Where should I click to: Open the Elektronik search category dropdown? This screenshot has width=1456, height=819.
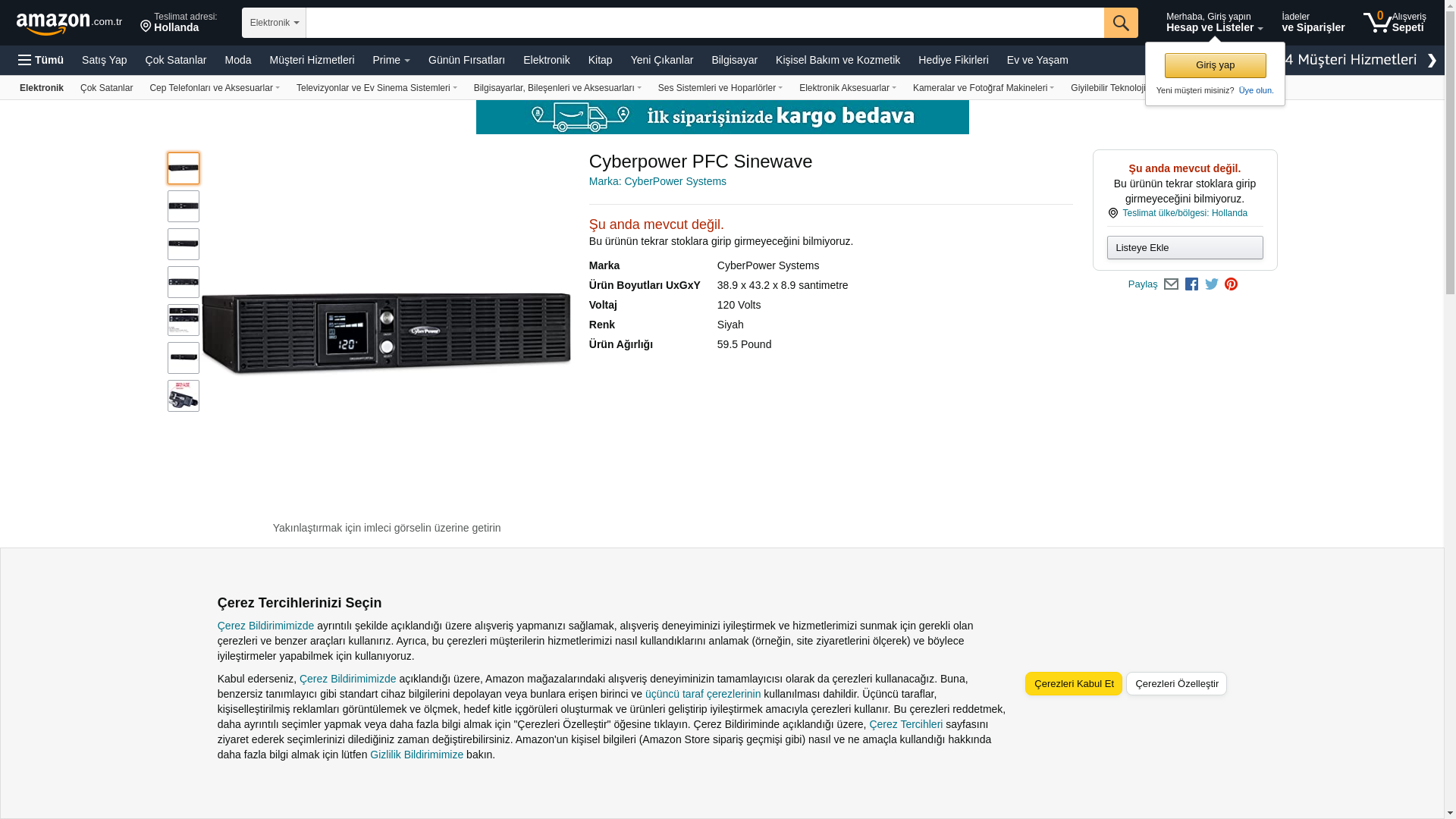tap(274, 23)
